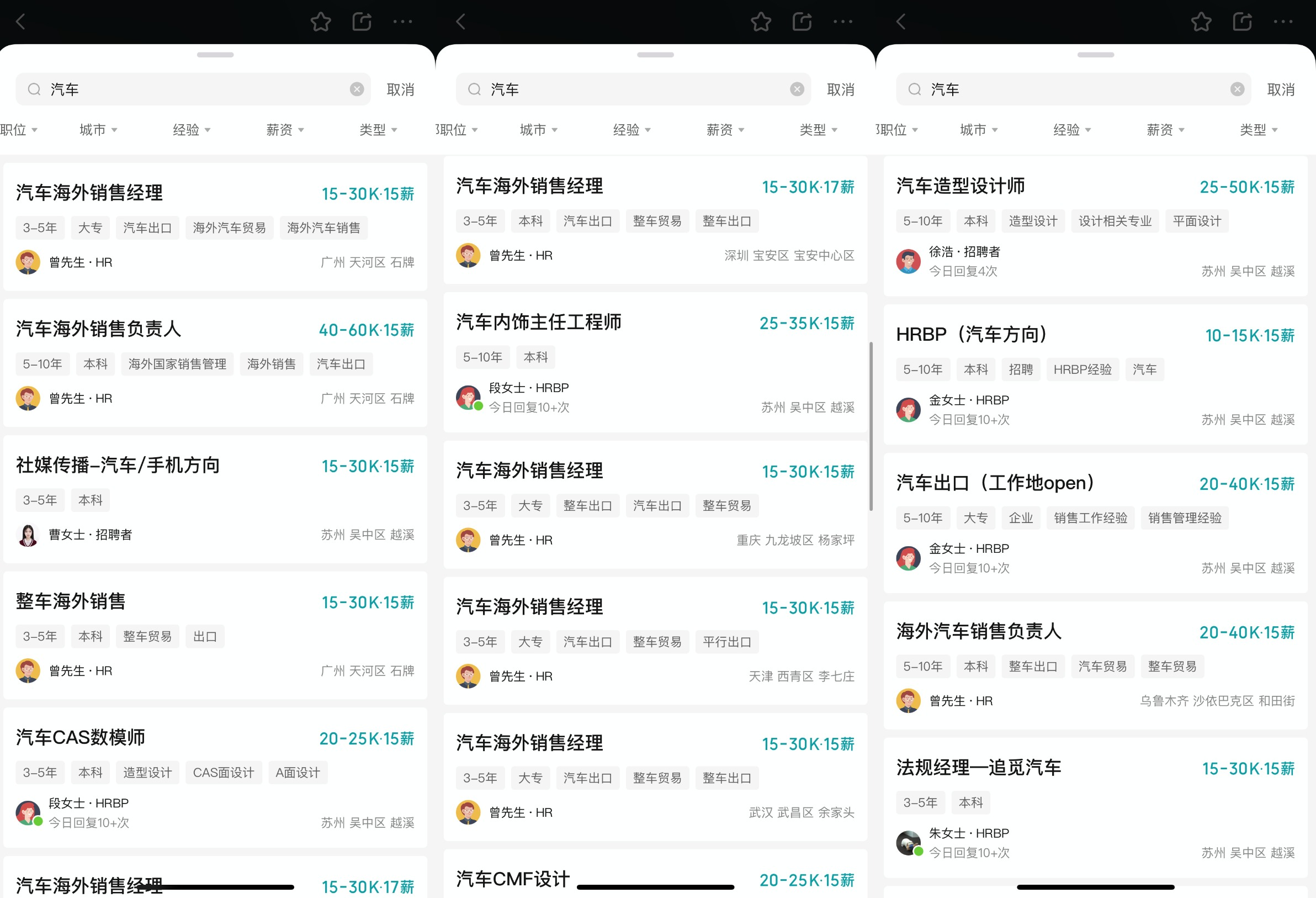
Task: Clear search text in the right panel
Action: pos(1237,89)
